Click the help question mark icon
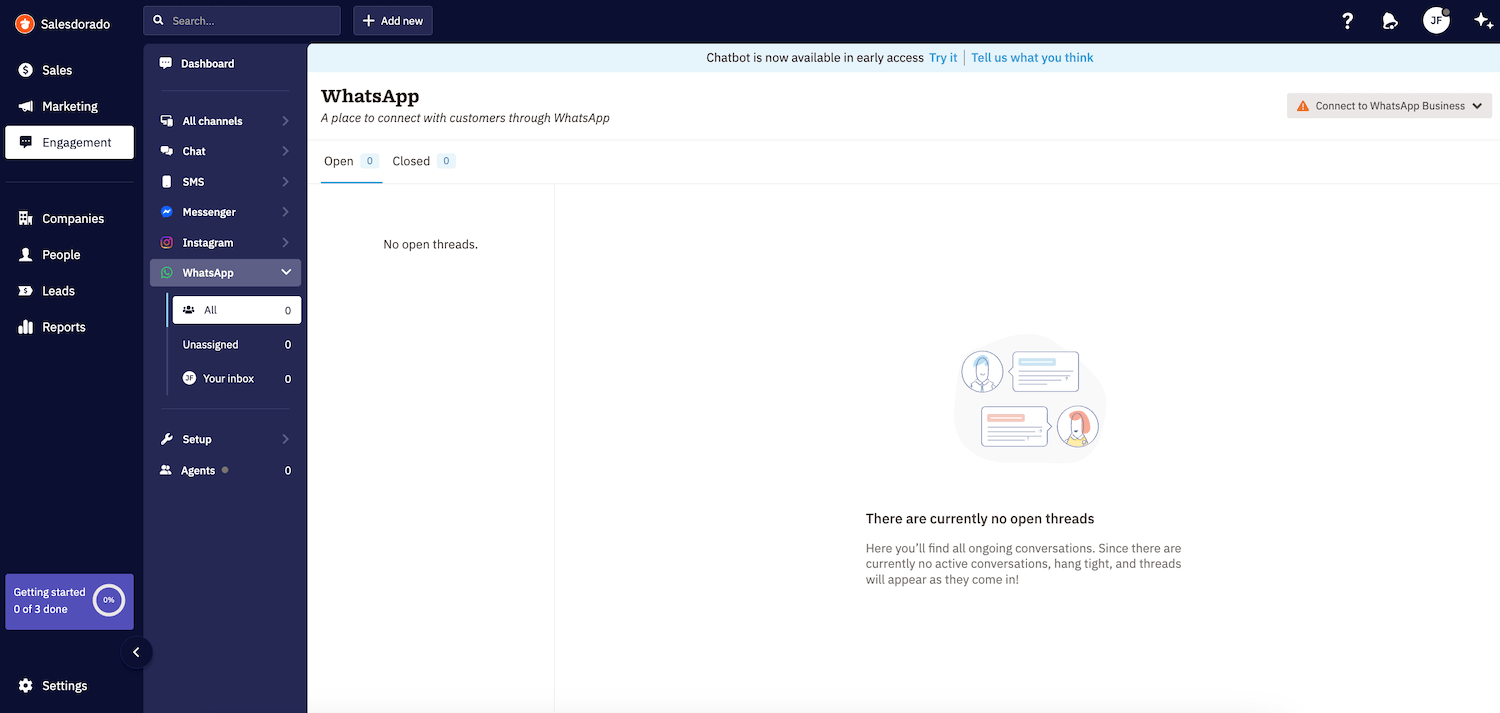The height and width of the screenshot is (713, 1500). (x=1347, y=21)
